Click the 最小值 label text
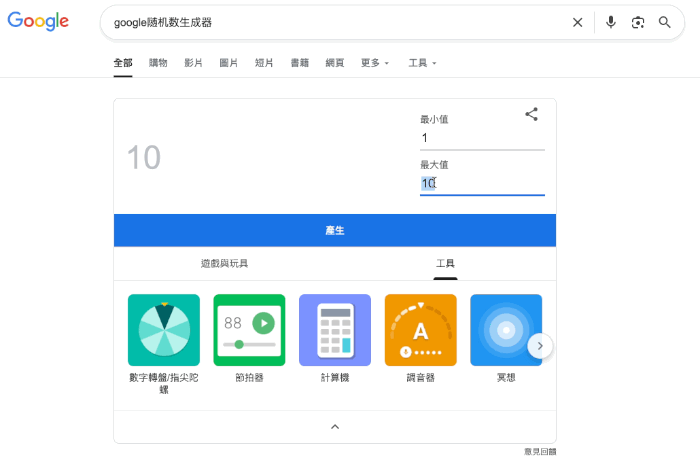The image size is (700, 475). [434, 119]
